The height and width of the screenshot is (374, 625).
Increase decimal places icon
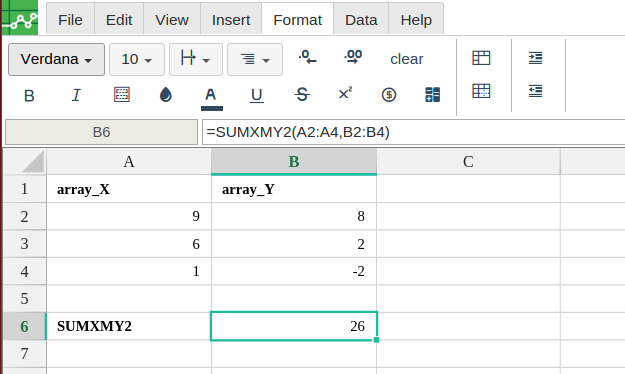353,57
